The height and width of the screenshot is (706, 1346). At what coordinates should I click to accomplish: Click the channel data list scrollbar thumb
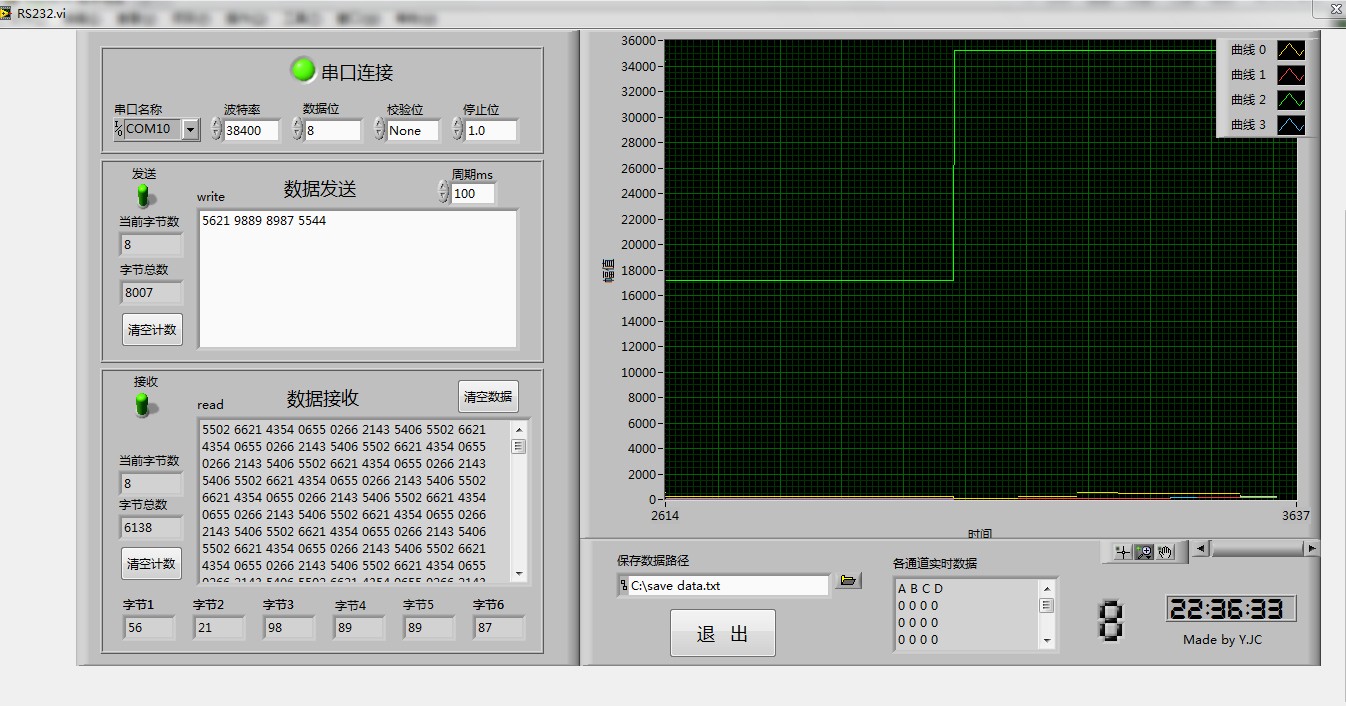coord(1047,605)
